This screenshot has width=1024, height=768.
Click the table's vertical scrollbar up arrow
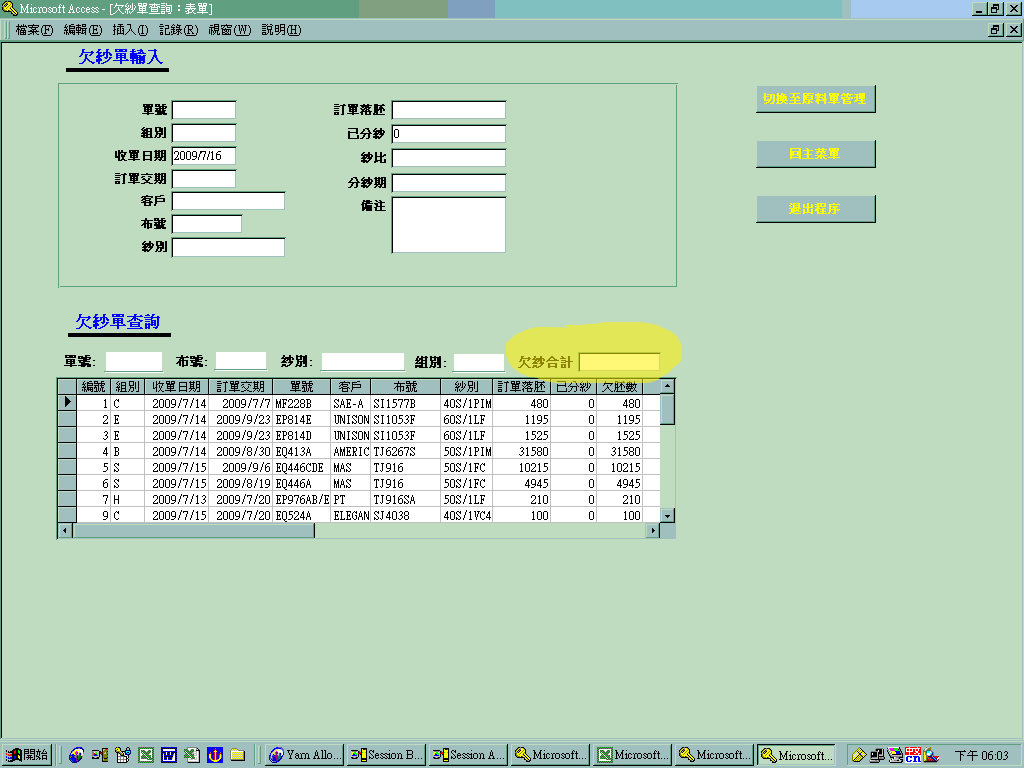[667, 386]
